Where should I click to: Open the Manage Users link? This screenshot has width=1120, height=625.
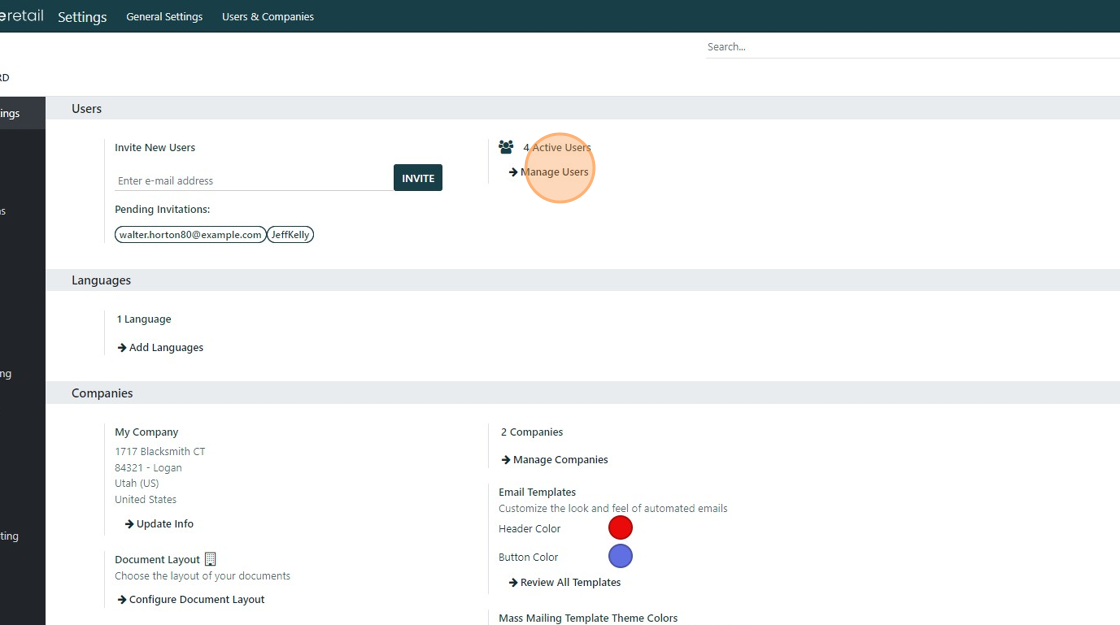click(x=549, y=172)
